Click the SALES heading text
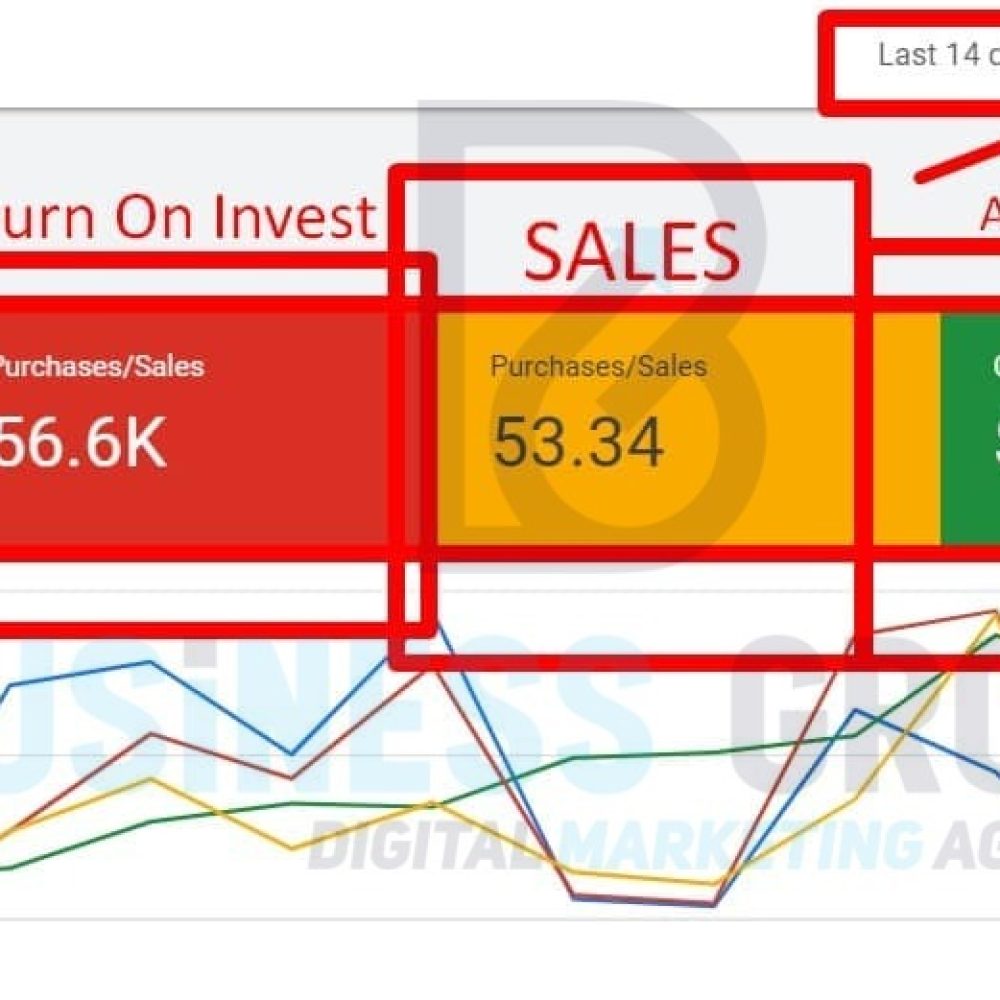The image size is (1000, 1000). pyautogui.click(x=631, y=252)
